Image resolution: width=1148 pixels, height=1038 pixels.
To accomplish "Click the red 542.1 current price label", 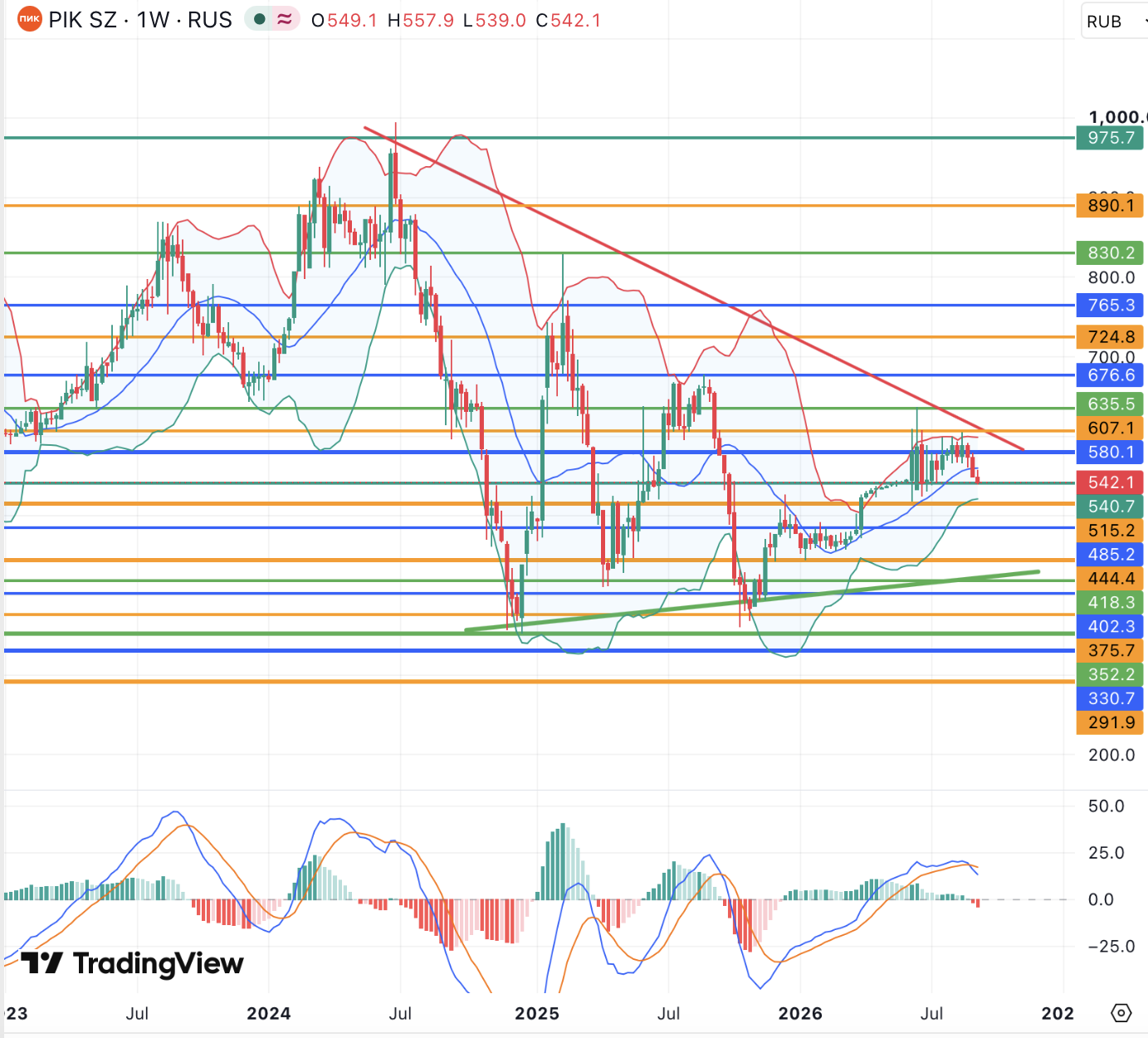I will click(x=1110, y=482).
